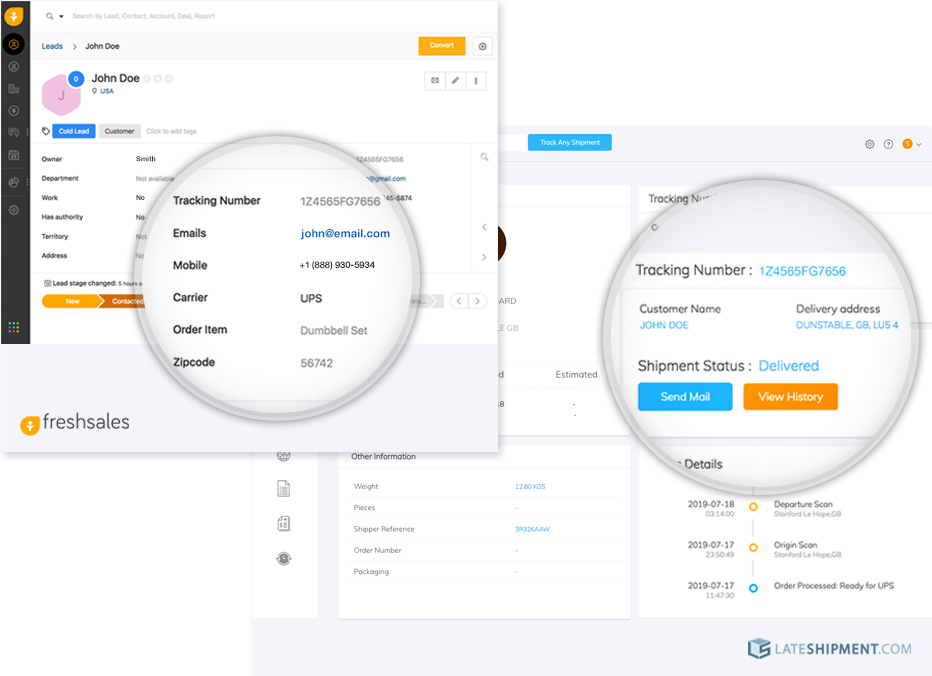Go to previous lead stages arrow

(x=458, y=301)
